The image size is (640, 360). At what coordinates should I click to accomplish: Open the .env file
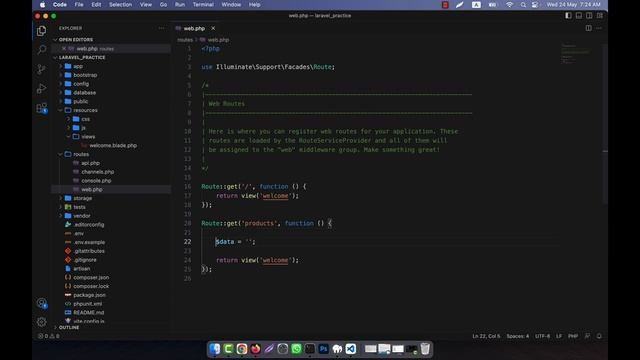point(79,233)
